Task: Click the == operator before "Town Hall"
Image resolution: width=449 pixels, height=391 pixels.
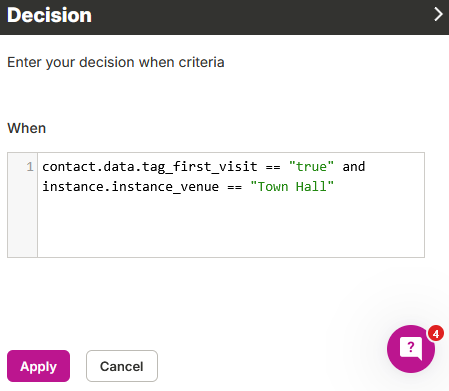Action: (234, 187)
